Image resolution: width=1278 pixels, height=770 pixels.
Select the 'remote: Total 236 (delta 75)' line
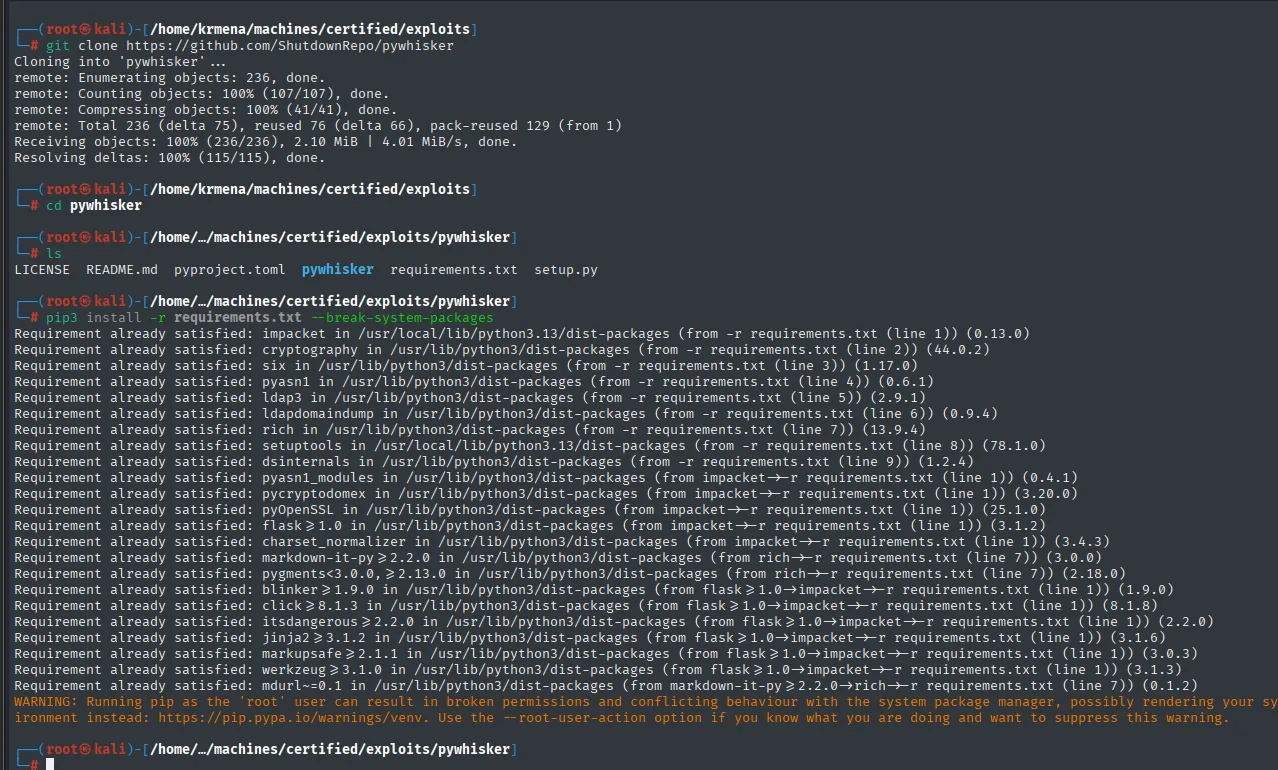click(318, 125)
